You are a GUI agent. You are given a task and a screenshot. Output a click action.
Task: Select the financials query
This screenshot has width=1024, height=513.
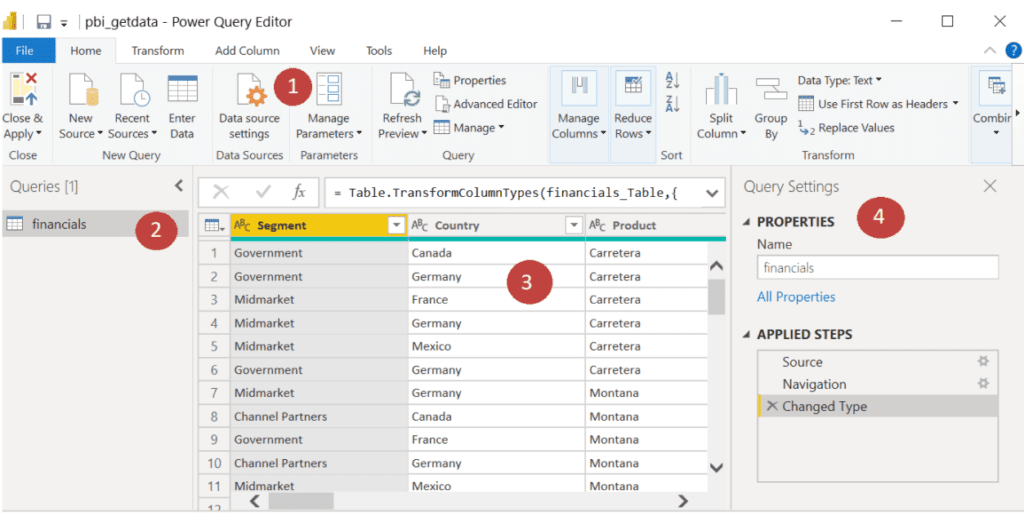95,224
